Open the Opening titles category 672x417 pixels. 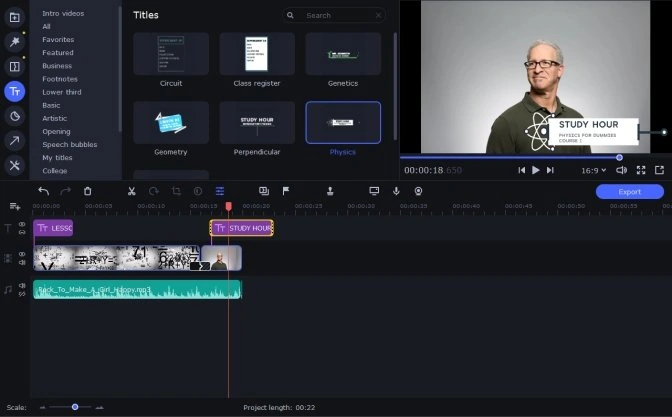pos(56,132)
